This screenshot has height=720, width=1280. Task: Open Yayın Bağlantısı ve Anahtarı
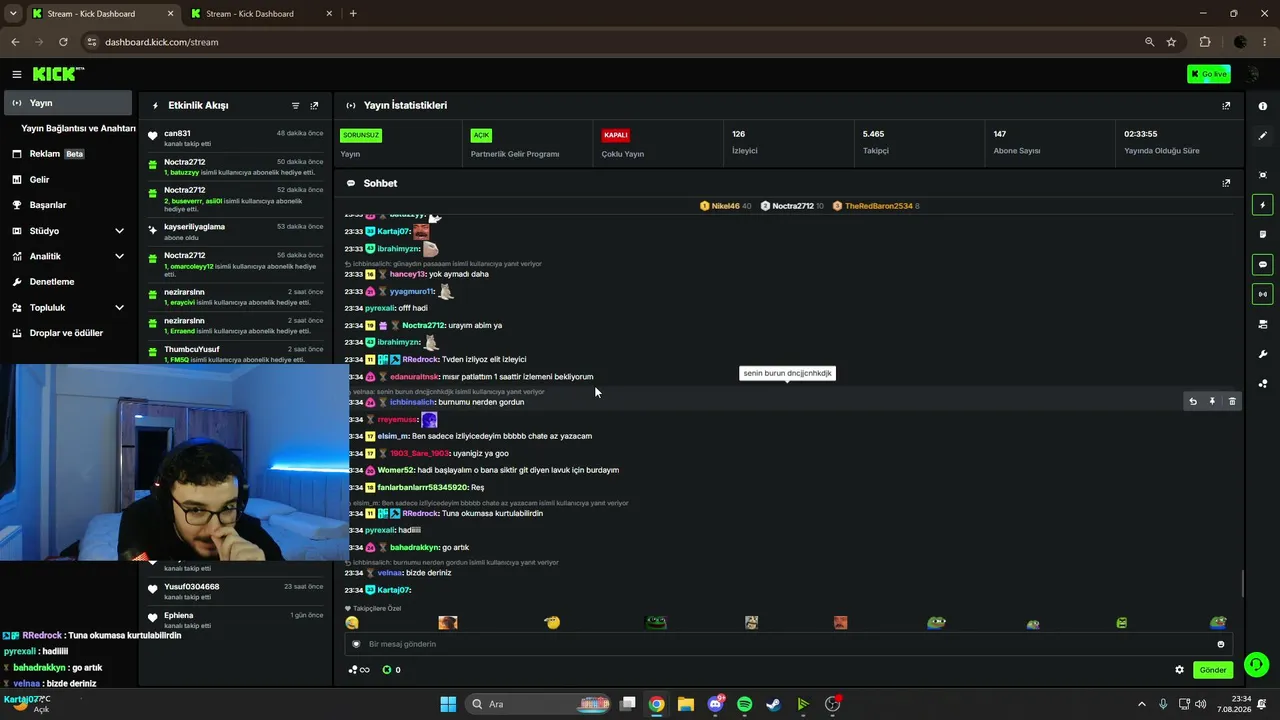coord(79,129)
